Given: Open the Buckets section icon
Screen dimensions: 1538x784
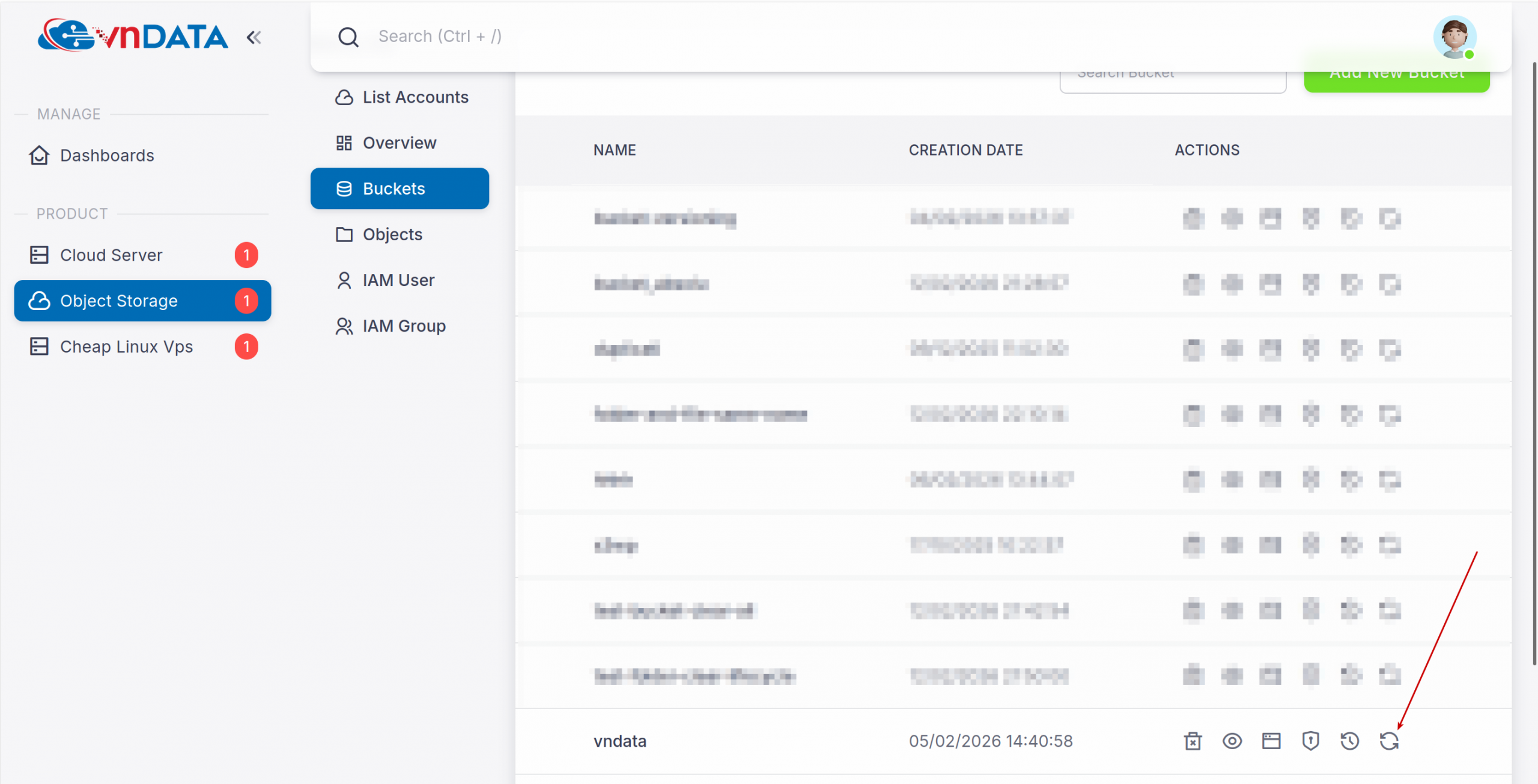Looking at the screenshot, I should tap(344, 188).
